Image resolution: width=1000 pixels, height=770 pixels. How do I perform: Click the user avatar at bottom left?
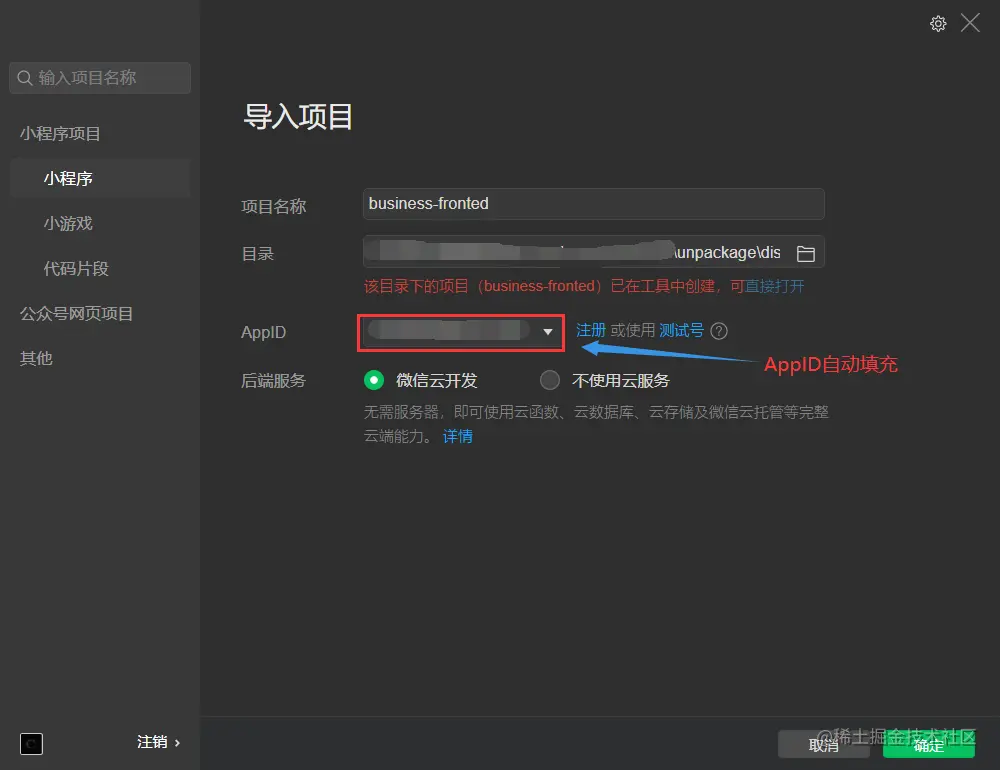pyautogui.click(x=31, y=743)
